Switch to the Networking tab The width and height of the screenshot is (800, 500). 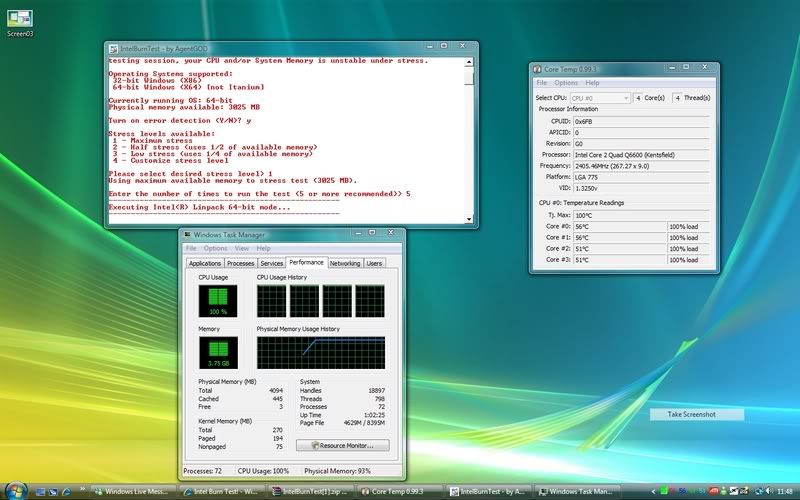[345, 263]
